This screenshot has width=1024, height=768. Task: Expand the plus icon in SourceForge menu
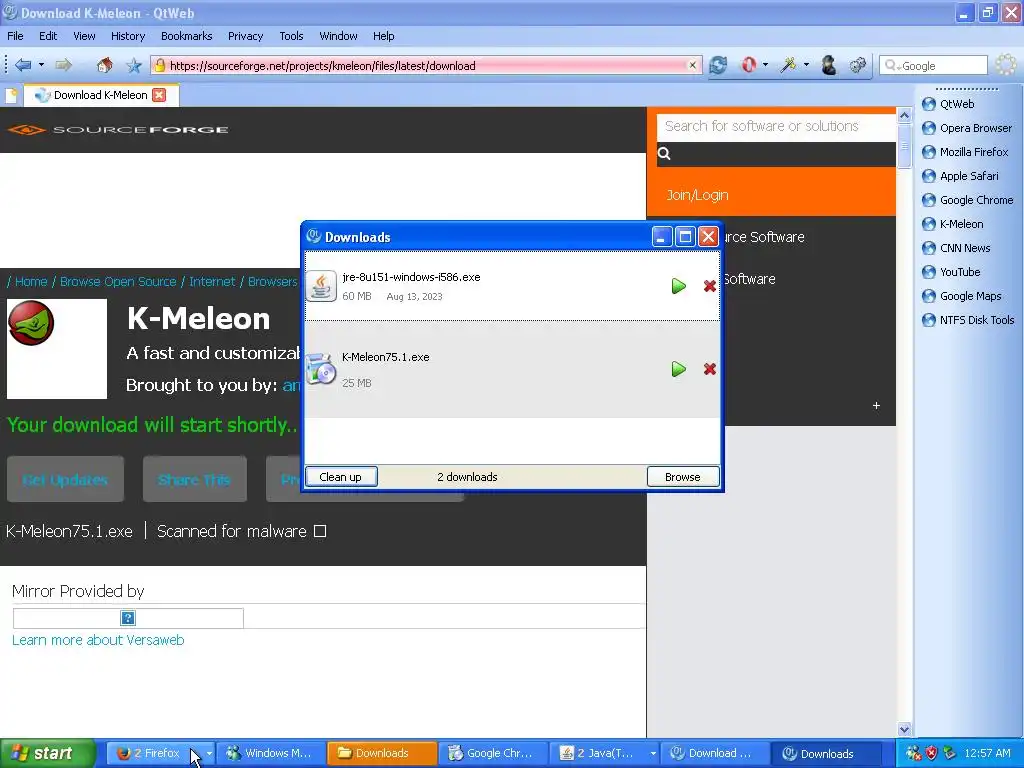pyautogui.click(x=876, y=406)
